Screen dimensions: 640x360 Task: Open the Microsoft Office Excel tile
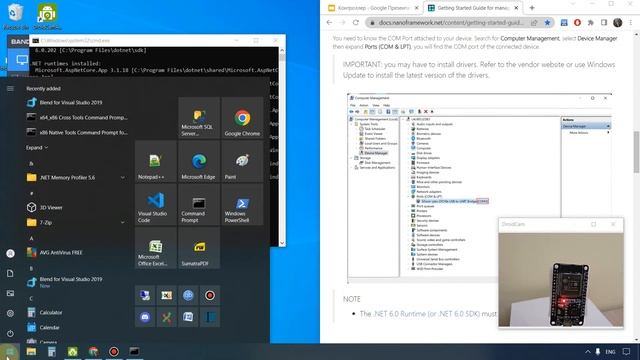[156, 248]
